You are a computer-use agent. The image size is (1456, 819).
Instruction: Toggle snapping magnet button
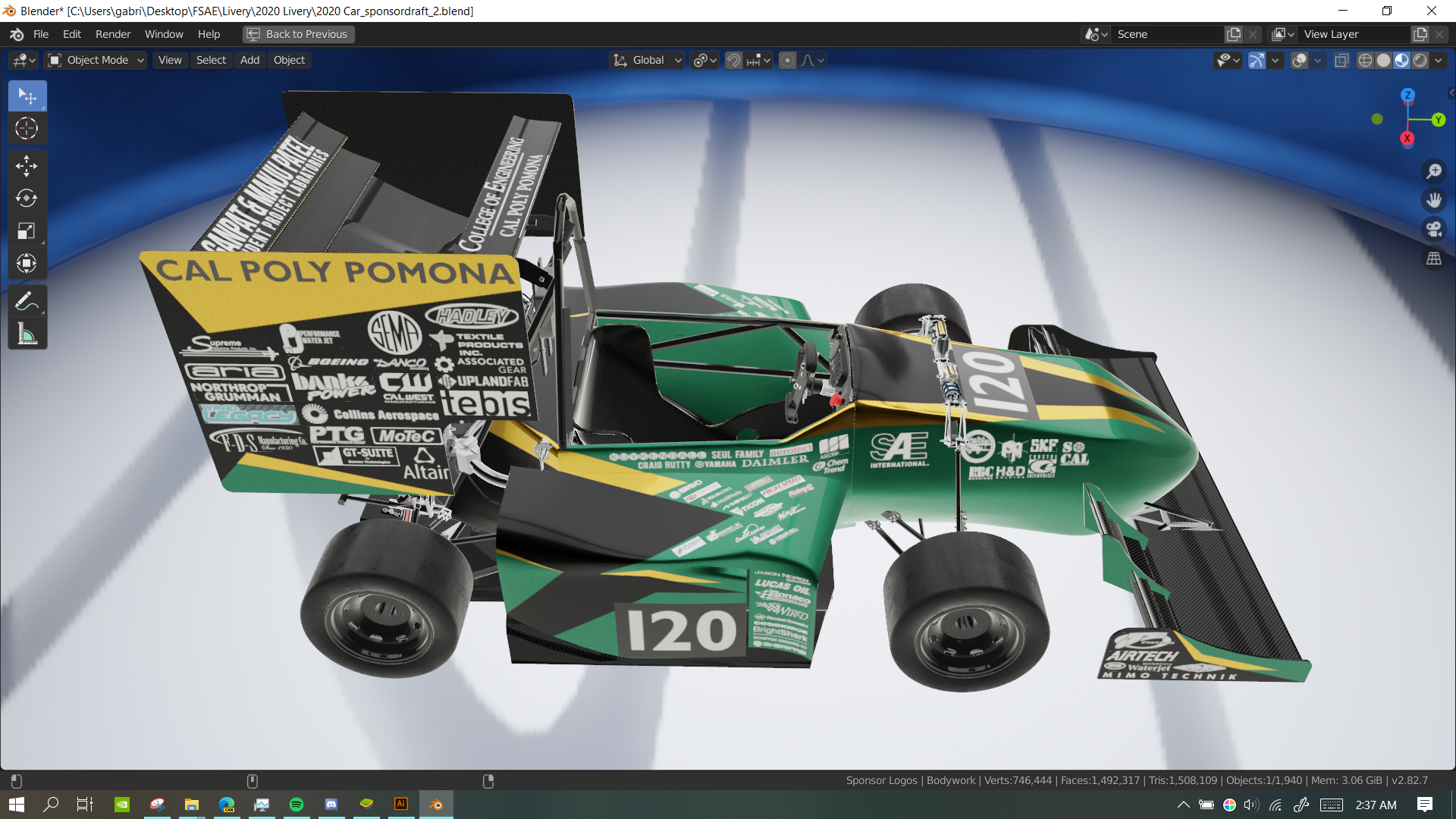733,60
